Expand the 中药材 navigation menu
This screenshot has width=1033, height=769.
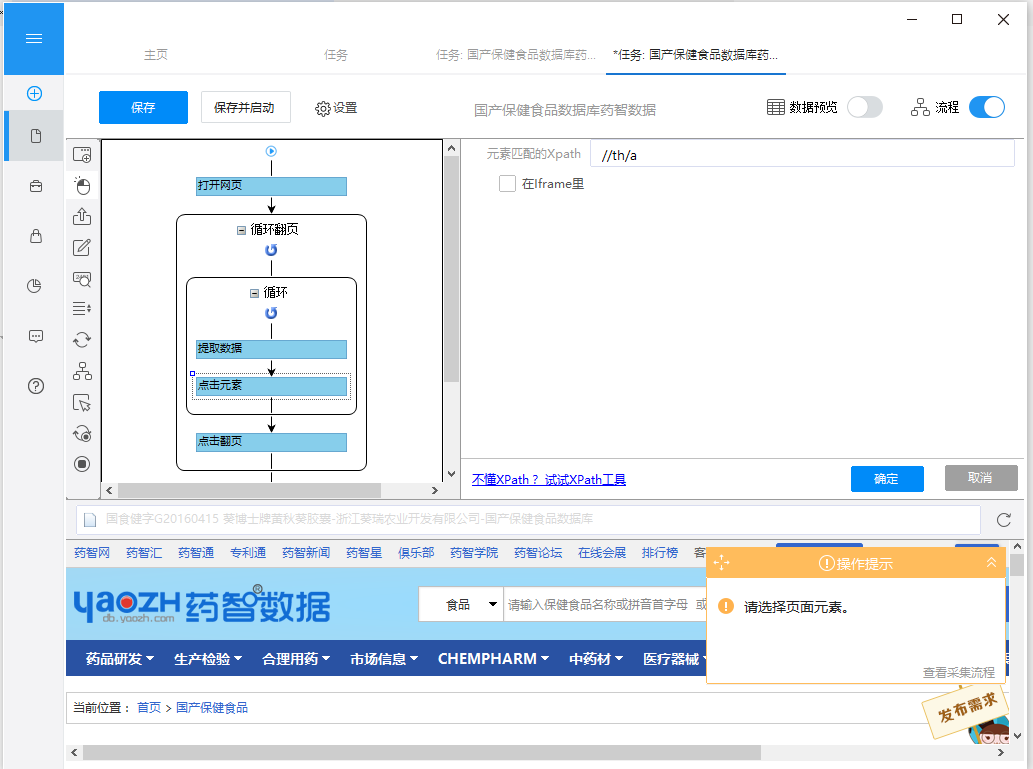pos(596,658)
